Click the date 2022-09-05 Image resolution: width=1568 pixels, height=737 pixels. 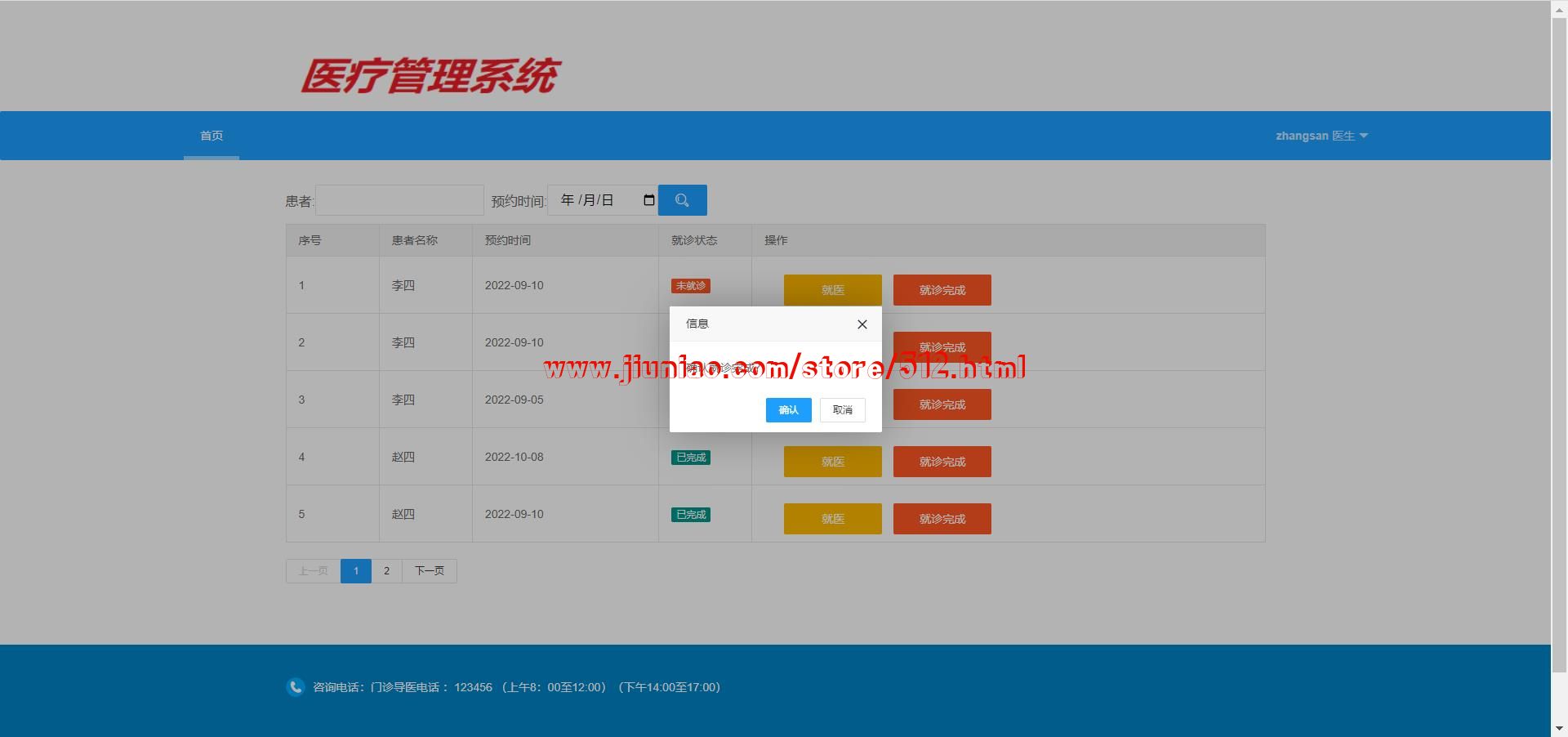[x=514, y=400]
